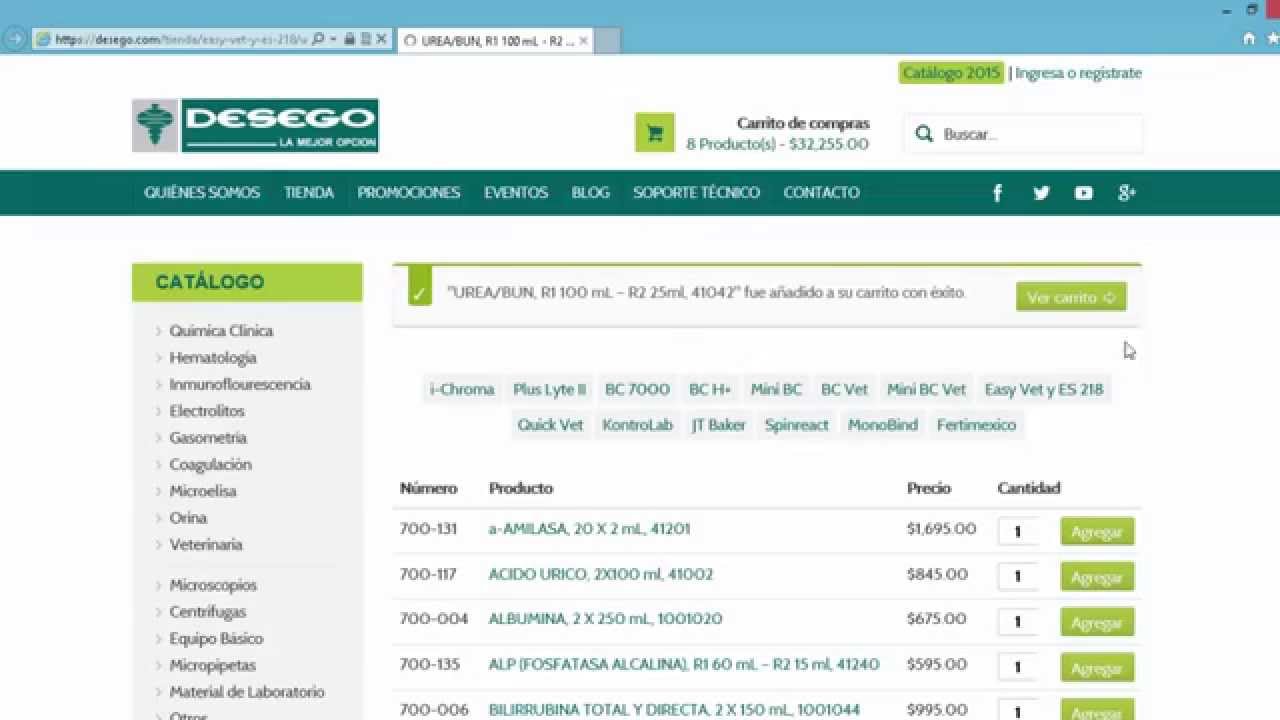Viewport: 1280px width, 720px height.
Task: Click the 8 Producto(s) cart summary
Action: point(777,144)
